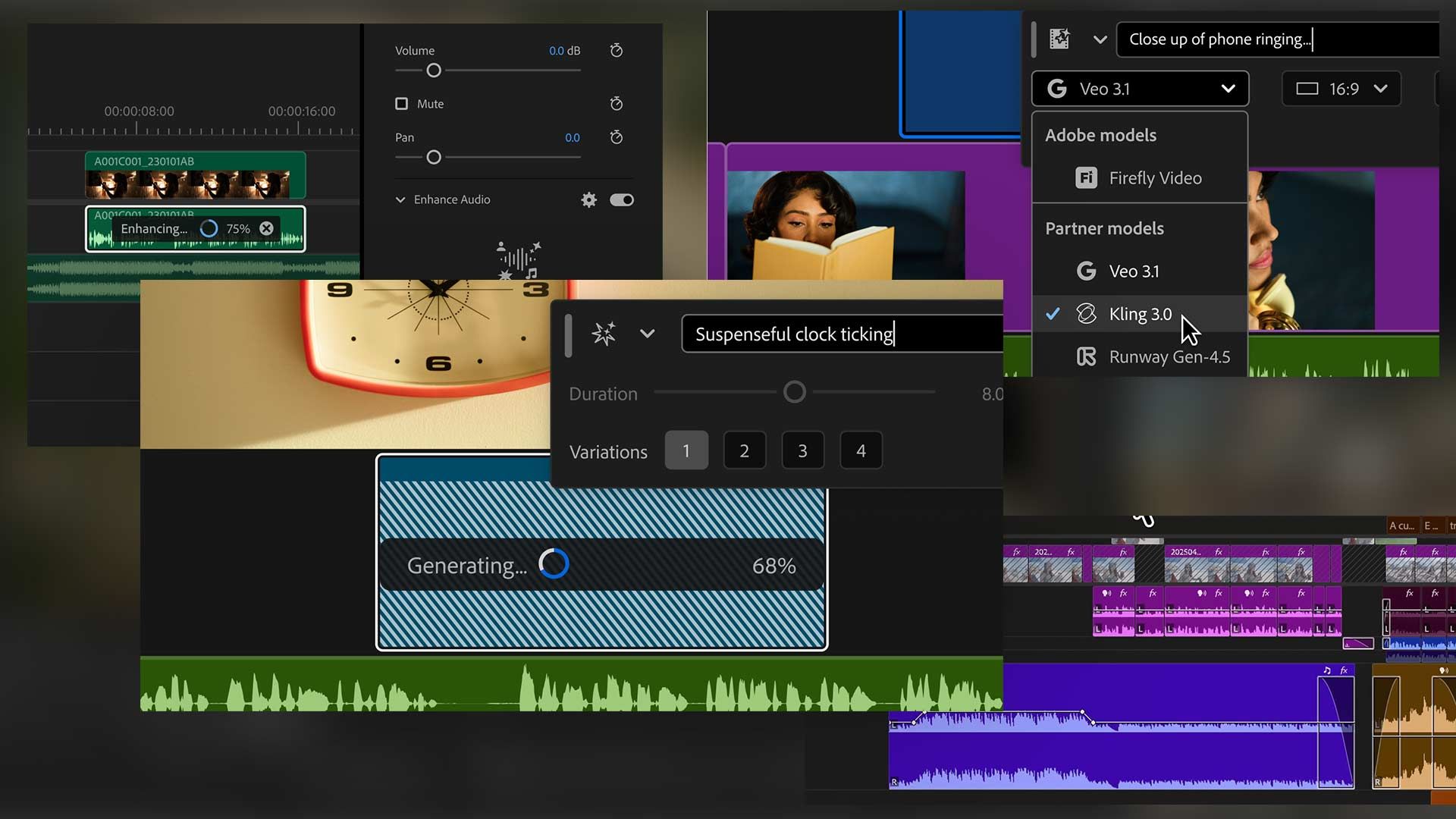Image resolution: width=1456 pixels, height=819 pixels.
Task: Click the Mute keyframe stopwatch icon
Action: click(617, 103)
